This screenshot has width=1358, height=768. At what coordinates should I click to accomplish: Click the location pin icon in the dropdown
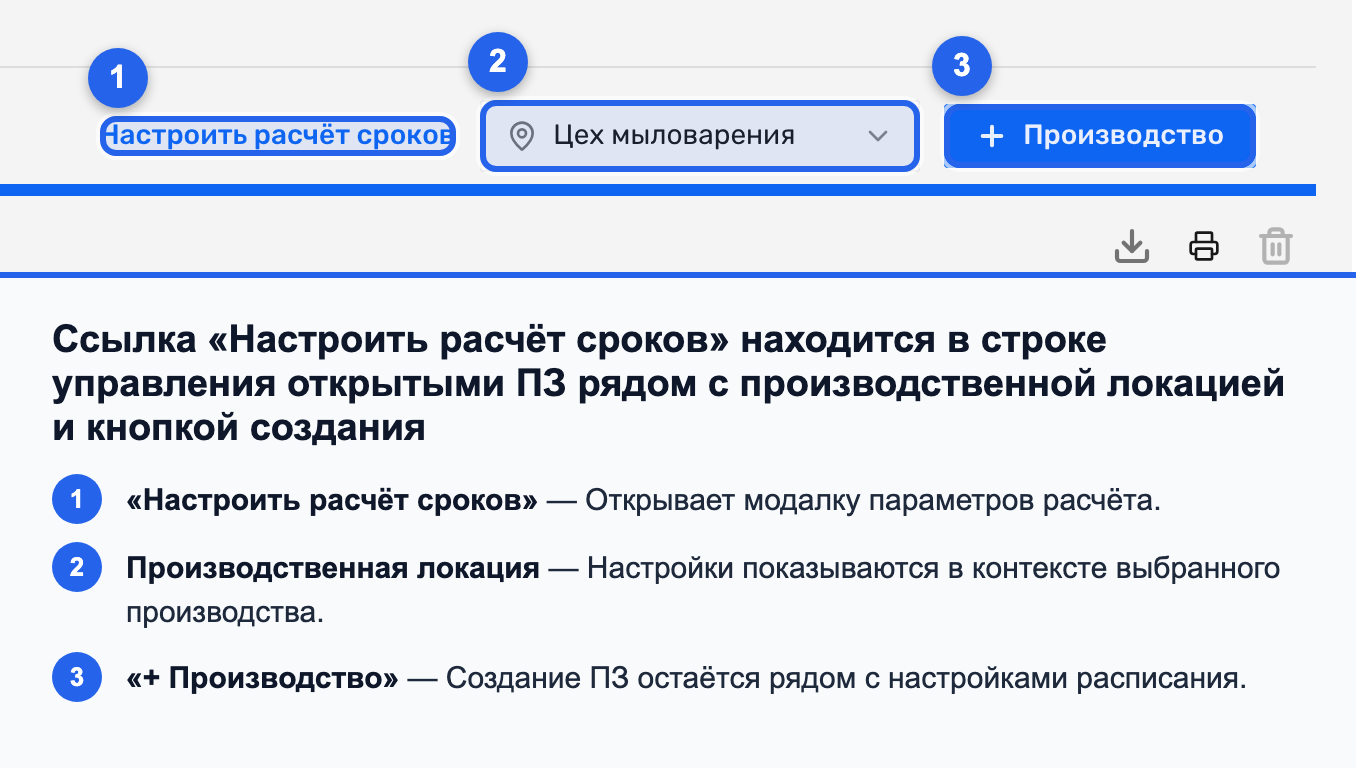521,136
